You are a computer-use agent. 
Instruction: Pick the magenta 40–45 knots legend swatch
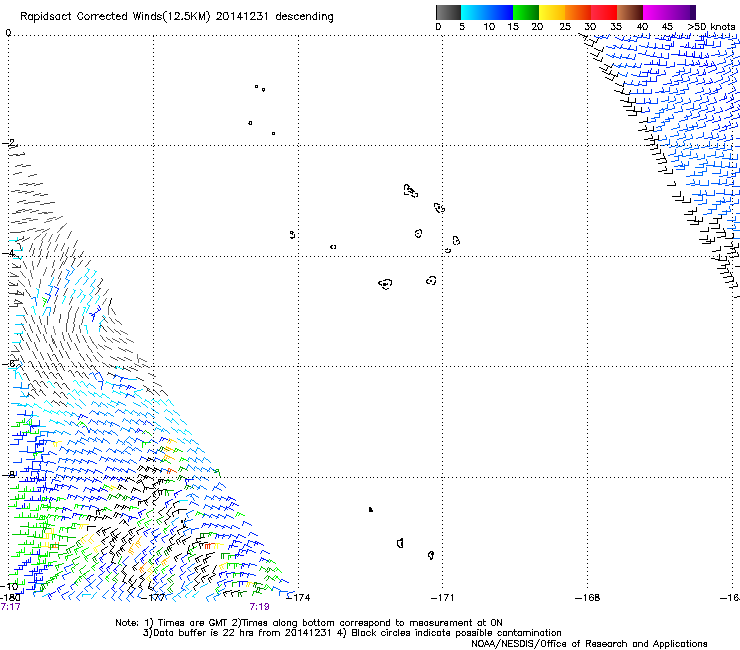656,12
